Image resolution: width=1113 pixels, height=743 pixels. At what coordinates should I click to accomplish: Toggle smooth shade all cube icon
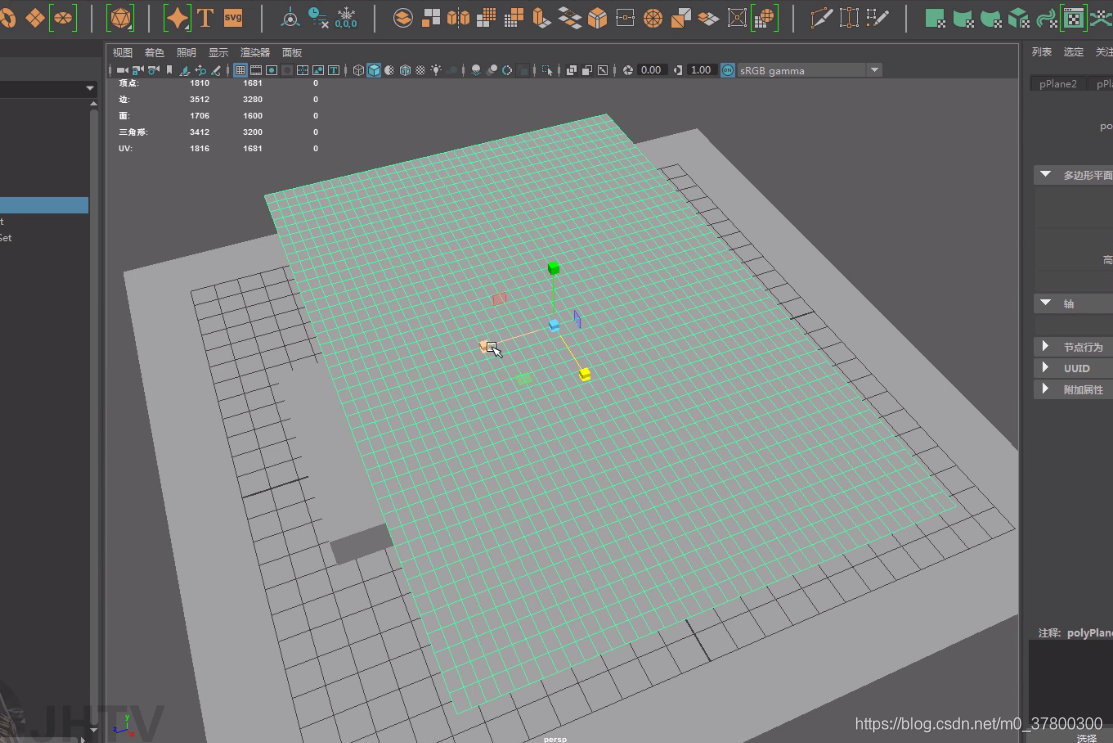click(x=374, y=70)
